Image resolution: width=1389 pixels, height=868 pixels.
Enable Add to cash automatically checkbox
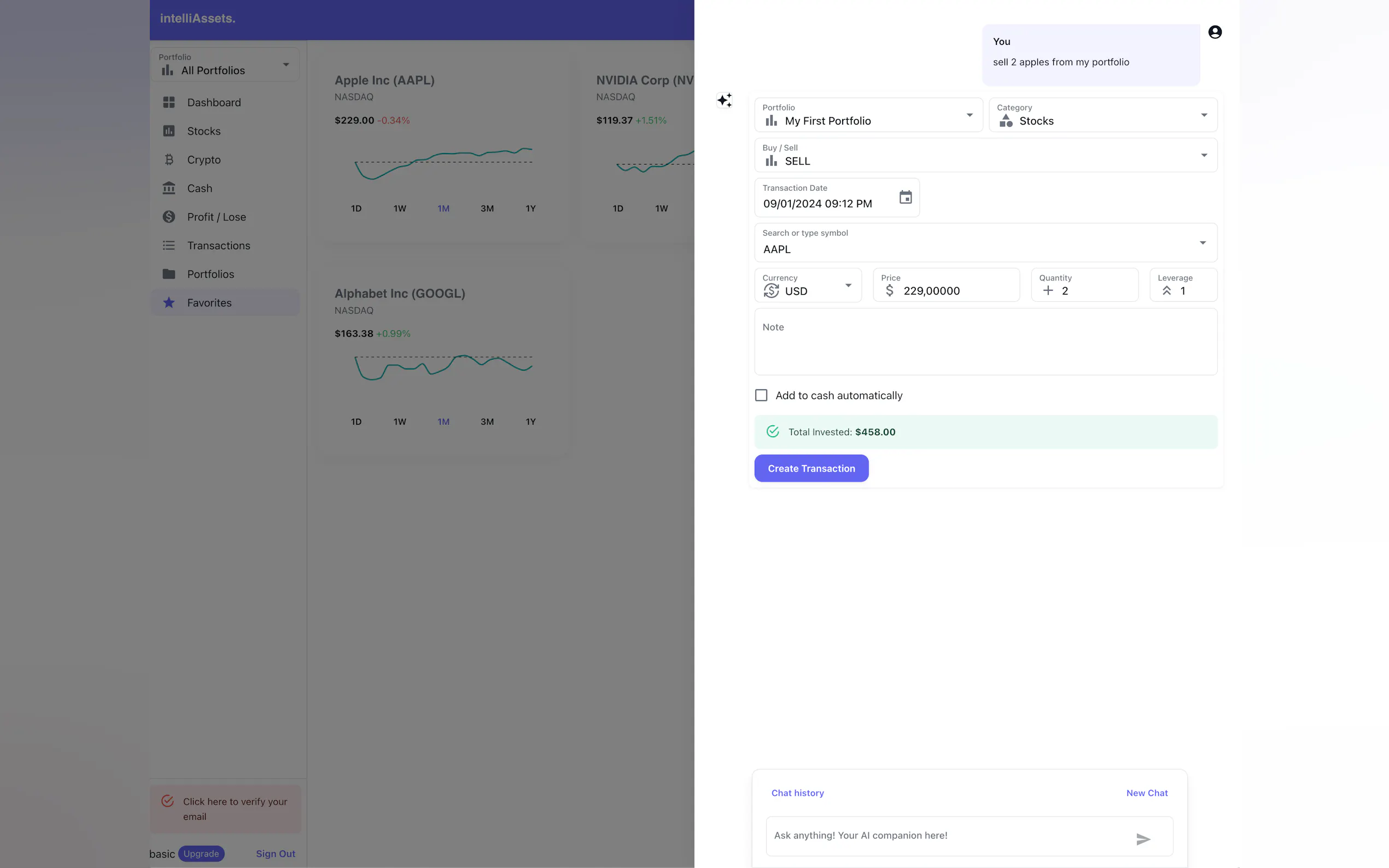pos(761,395)
